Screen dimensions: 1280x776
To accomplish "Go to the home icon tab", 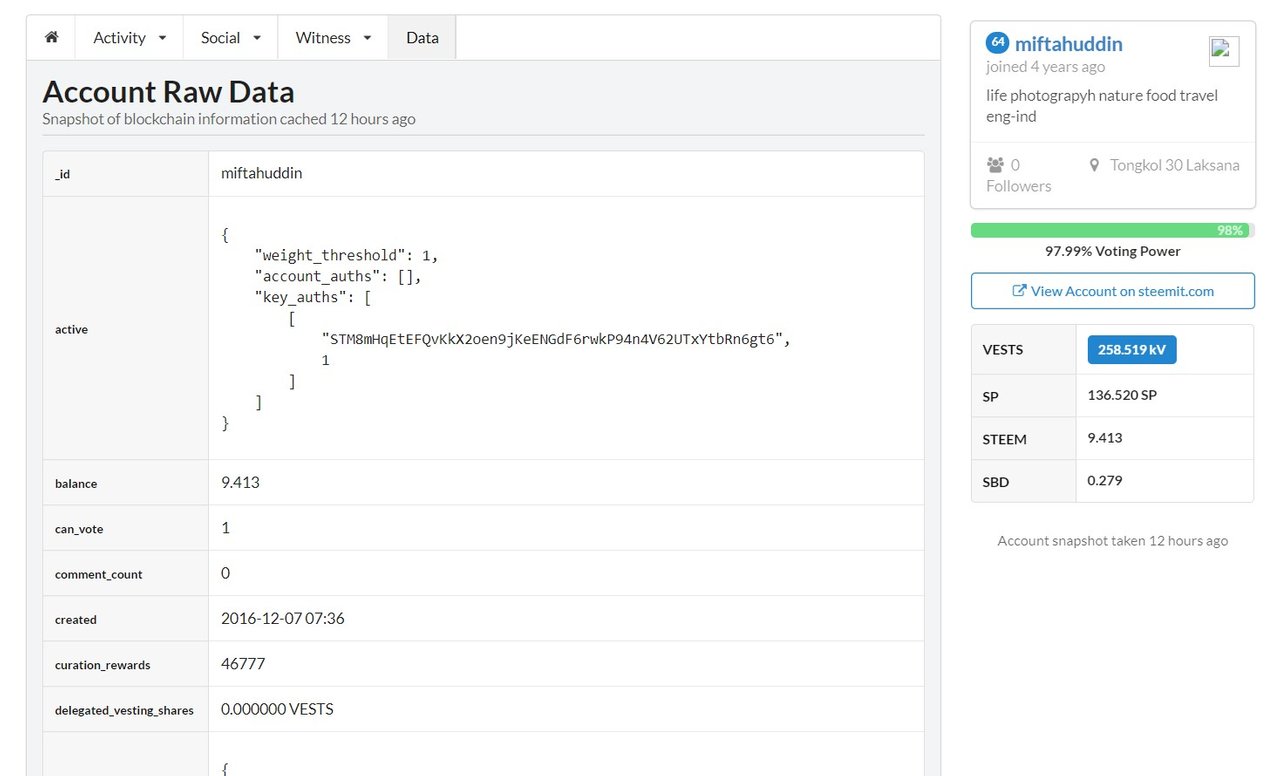I will [51, 37].
